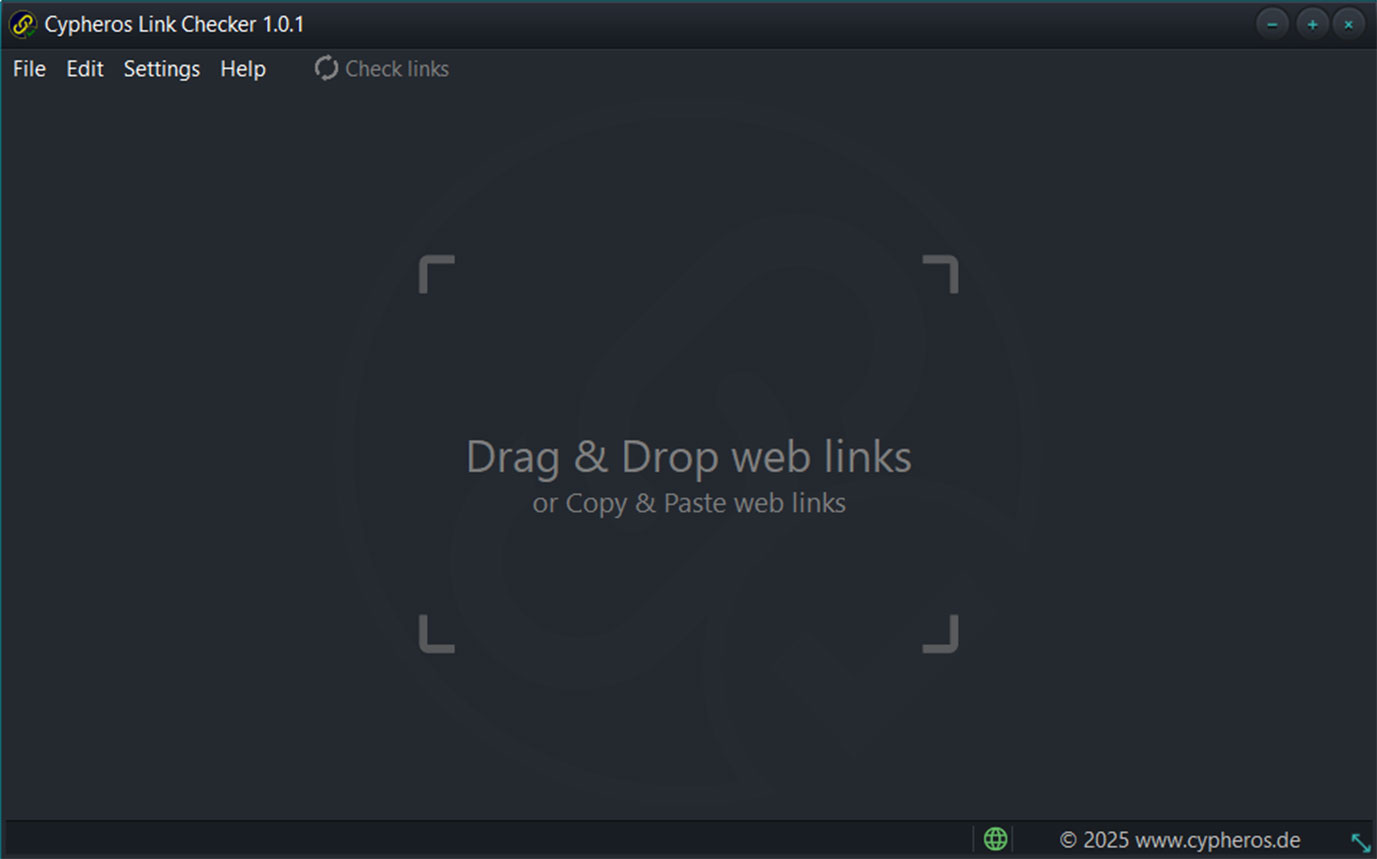Click the Cypheros Link Checker title text

173,24
